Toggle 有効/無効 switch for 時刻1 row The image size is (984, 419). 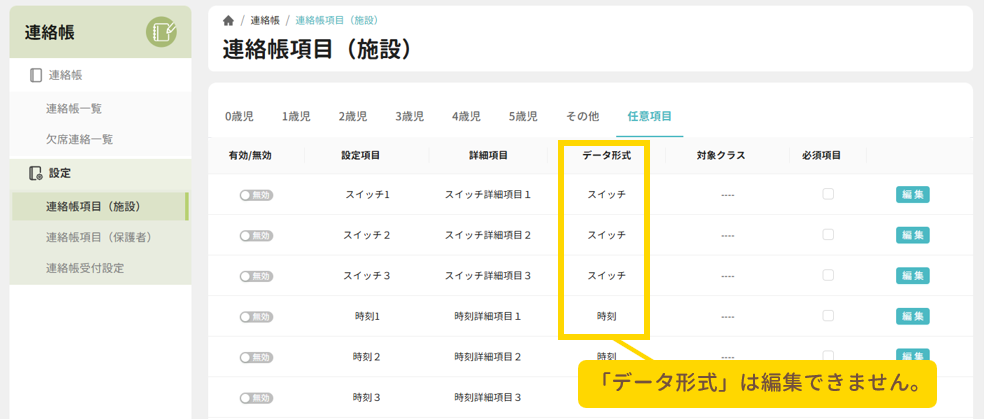pos(256,317)
